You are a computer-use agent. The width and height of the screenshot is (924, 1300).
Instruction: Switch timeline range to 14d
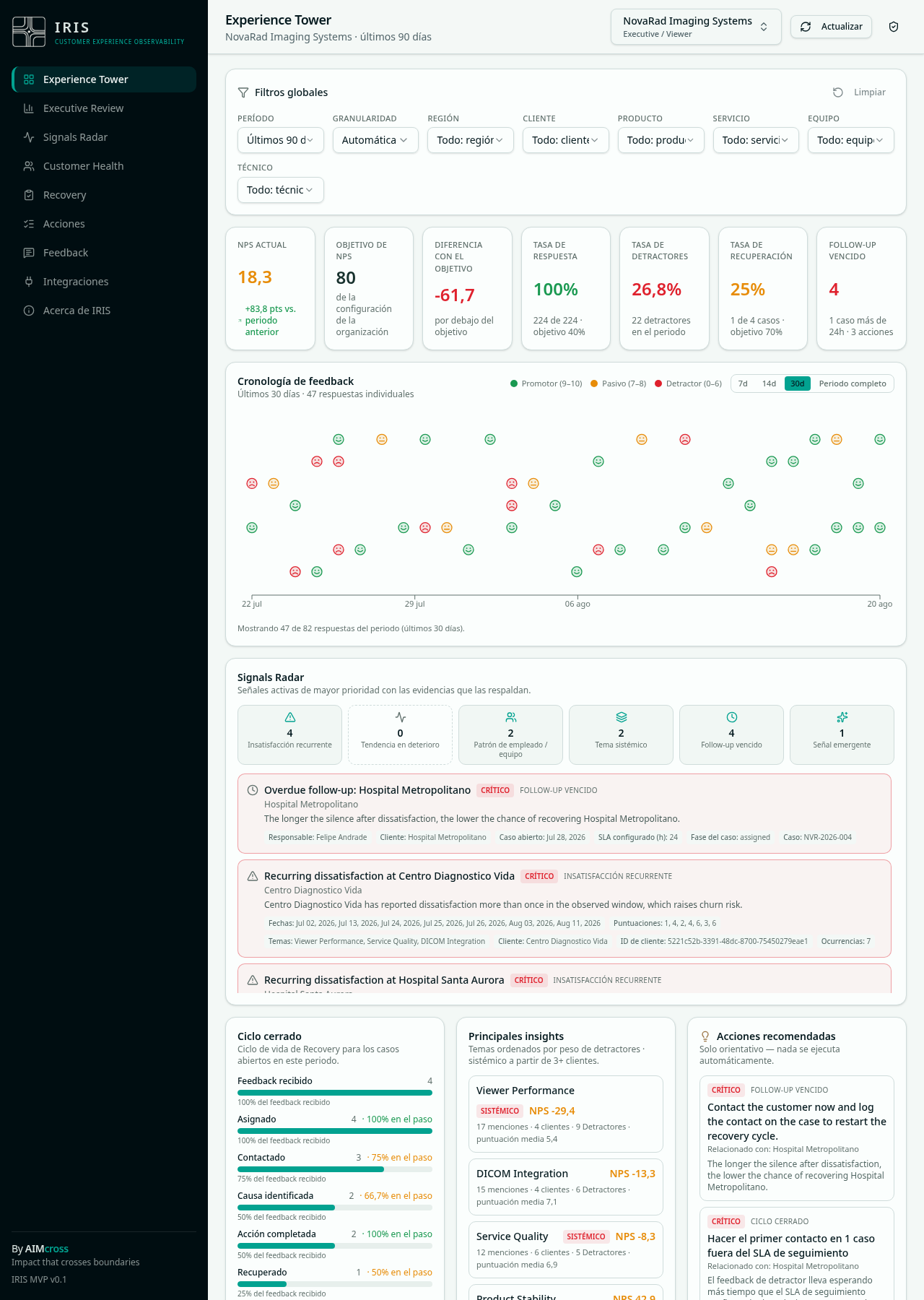(x=769, y=383)
